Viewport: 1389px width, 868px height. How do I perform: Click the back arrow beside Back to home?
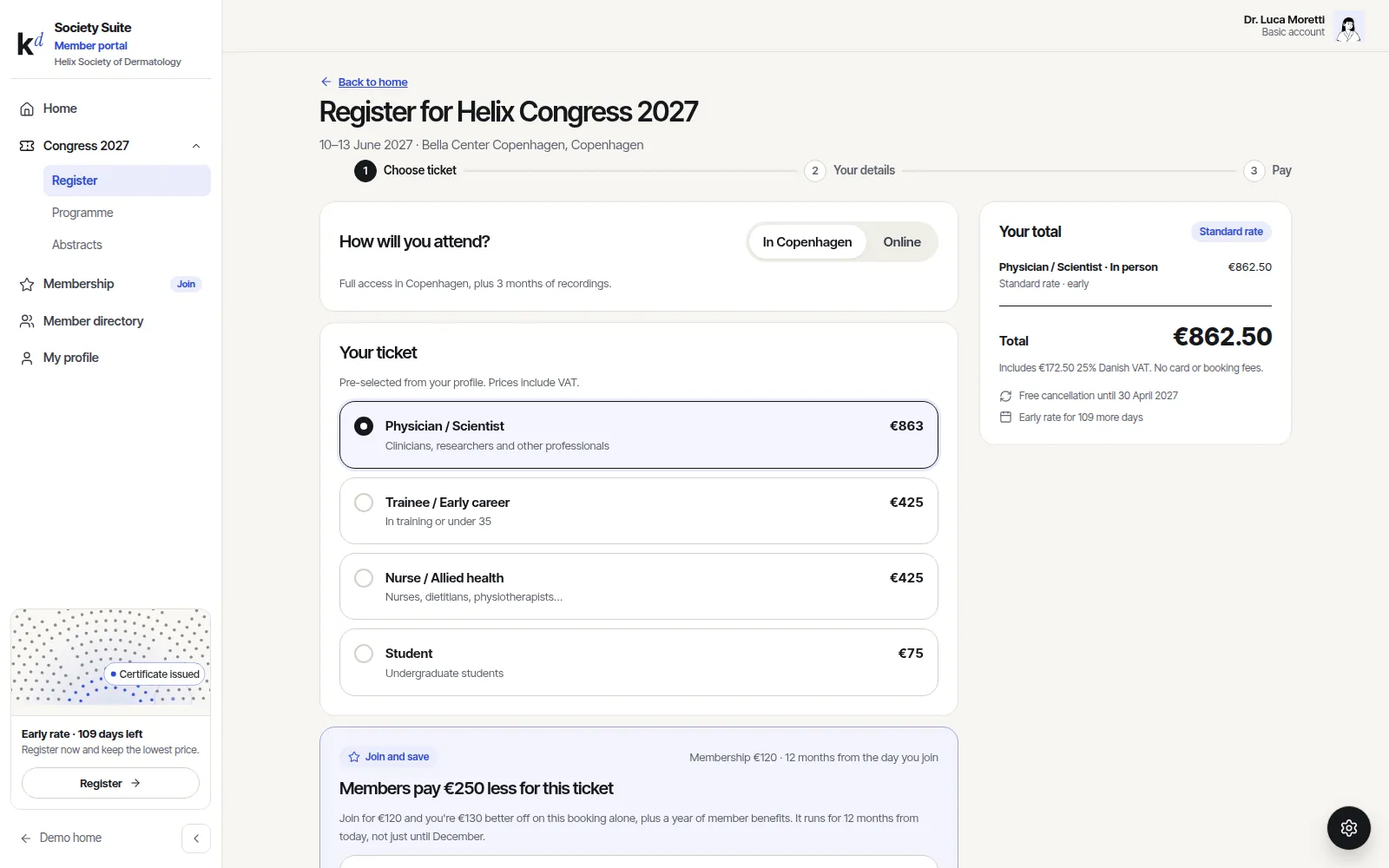tap(326, 82)
